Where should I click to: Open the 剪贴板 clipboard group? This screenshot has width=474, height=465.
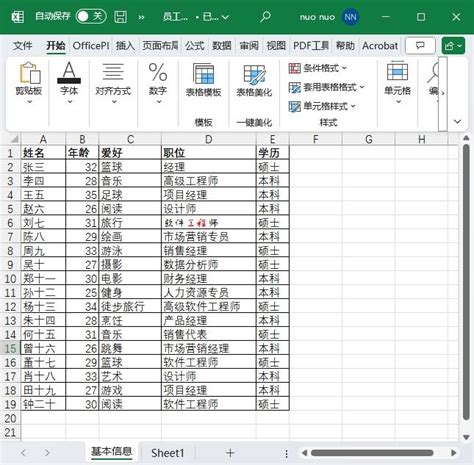[29, 83]
